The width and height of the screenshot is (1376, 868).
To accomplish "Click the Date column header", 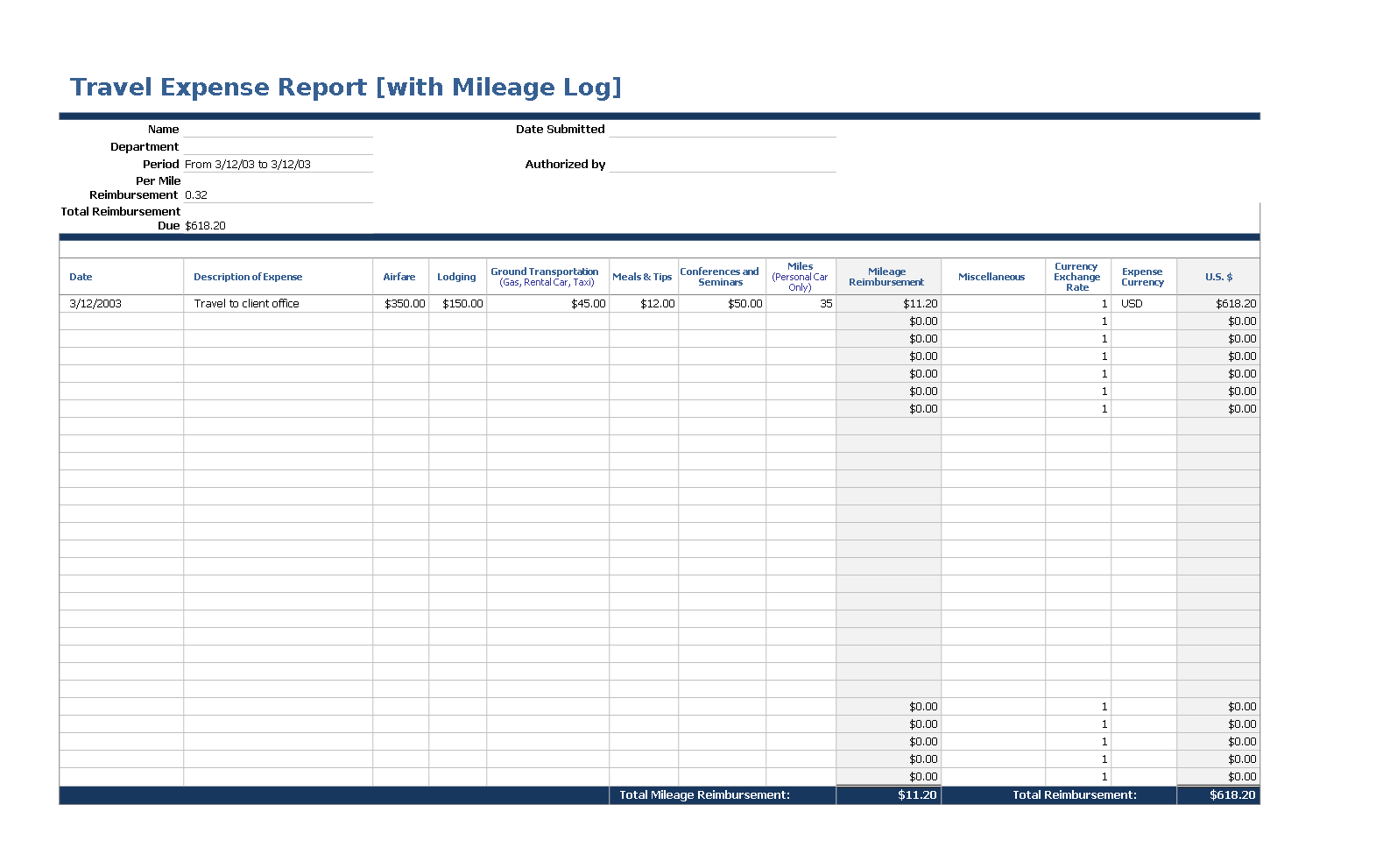I will (x=122, y=277).
